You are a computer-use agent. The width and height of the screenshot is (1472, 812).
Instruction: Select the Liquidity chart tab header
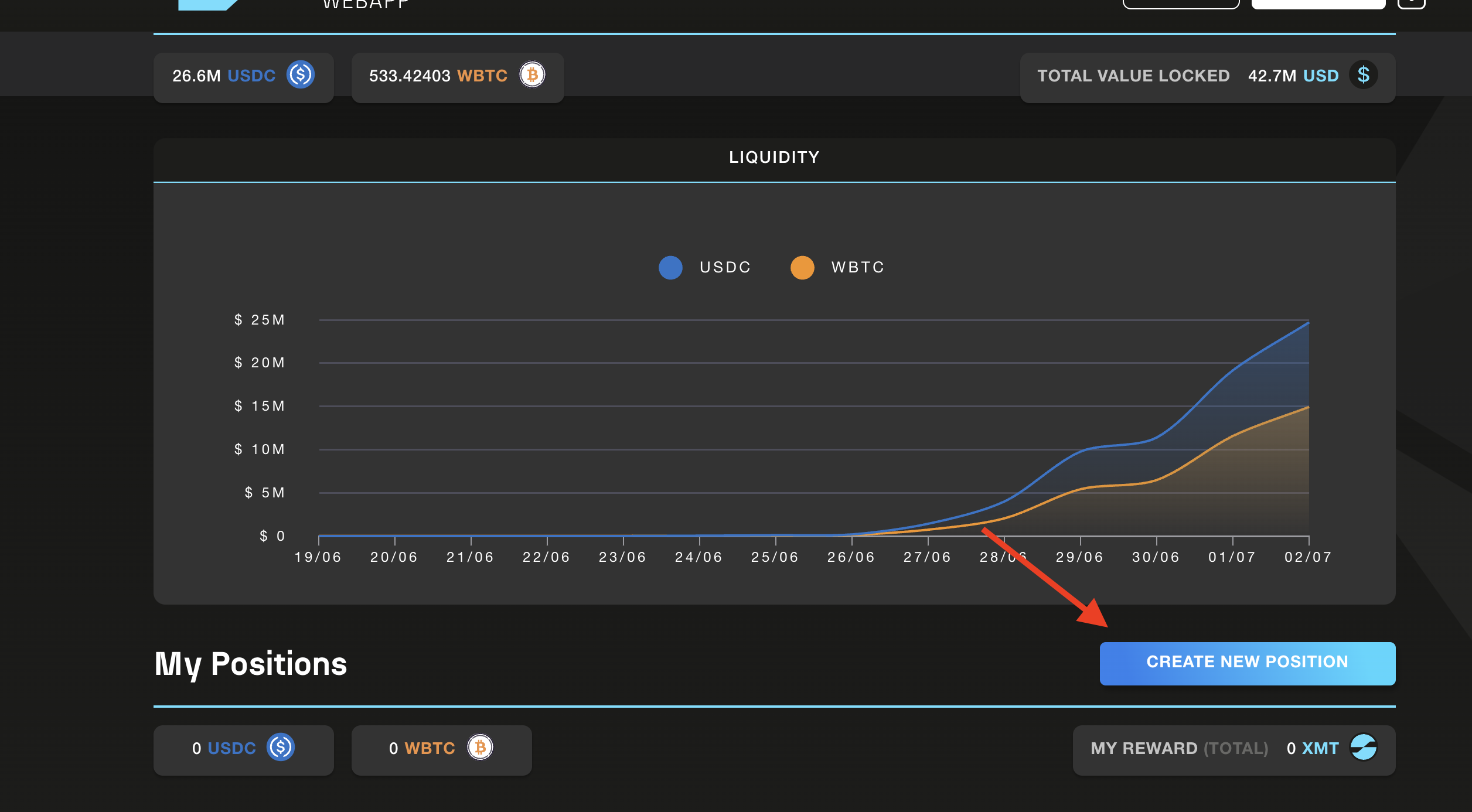click(x=774, y=157)
